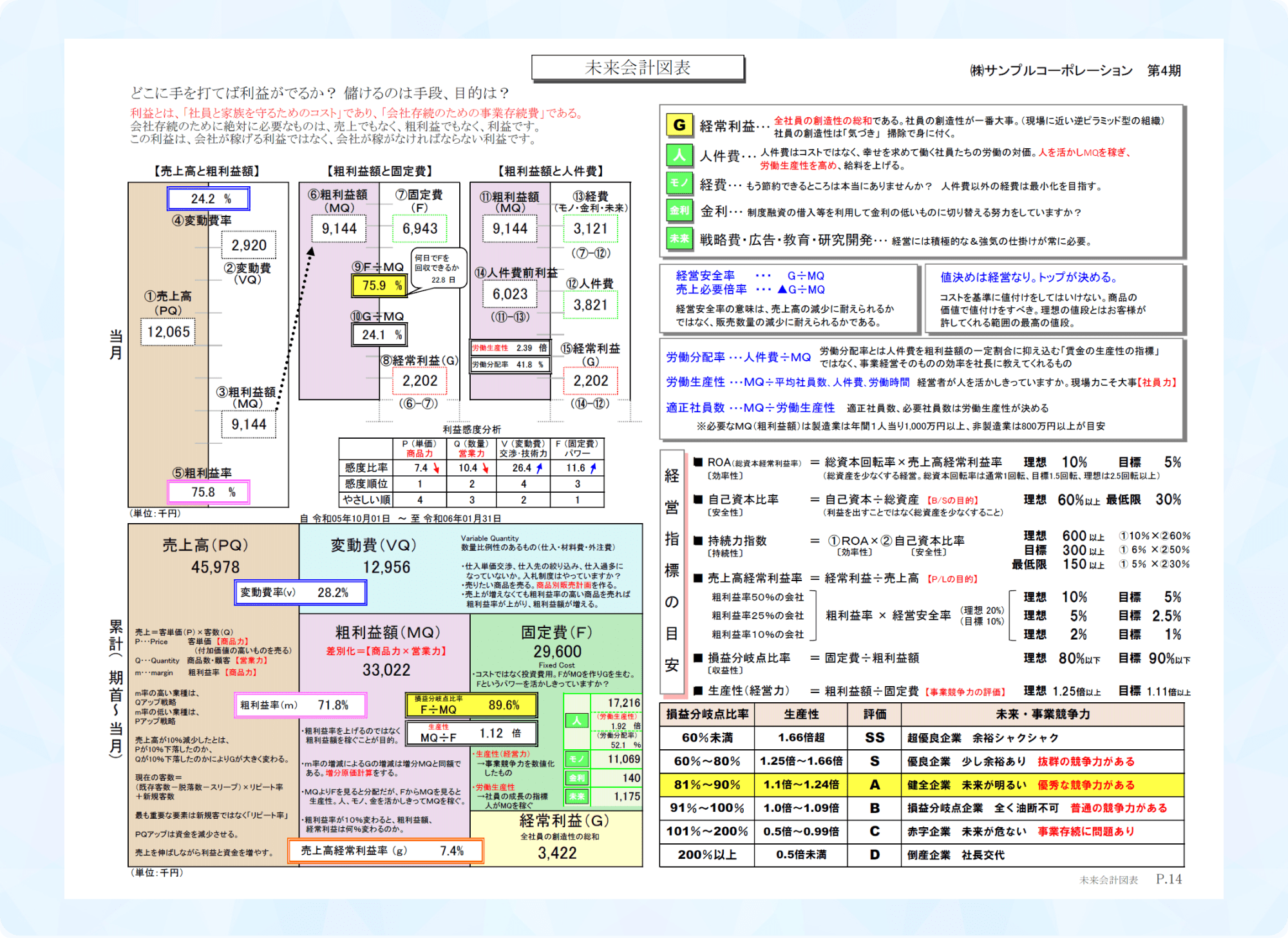Click the 未来 badge beside 戦略費・広告・教育

coord(679,238)
